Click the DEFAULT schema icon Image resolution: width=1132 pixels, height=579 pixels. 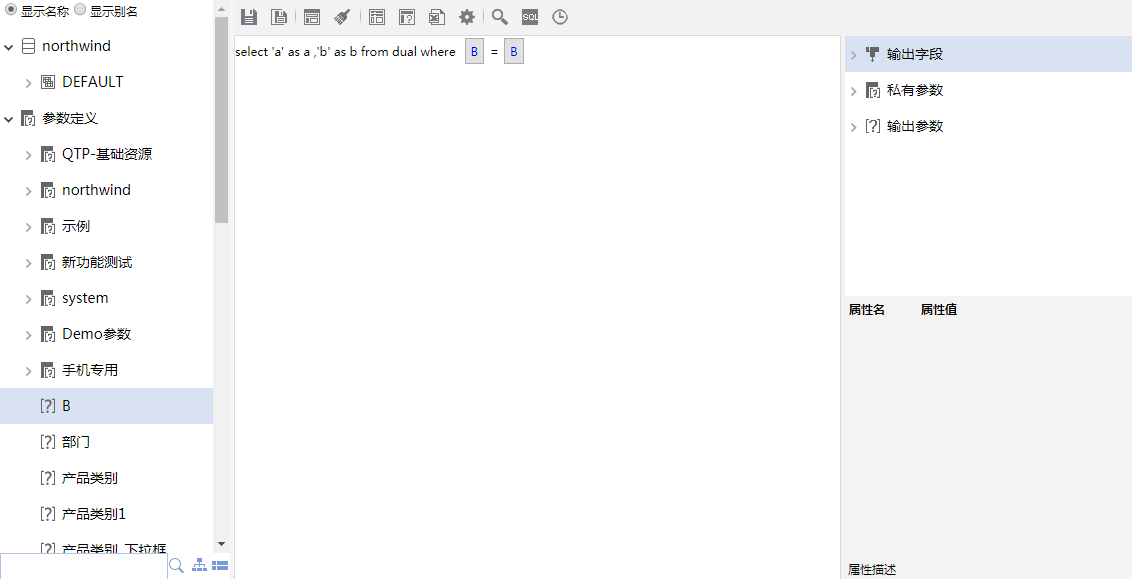(48, 82)
